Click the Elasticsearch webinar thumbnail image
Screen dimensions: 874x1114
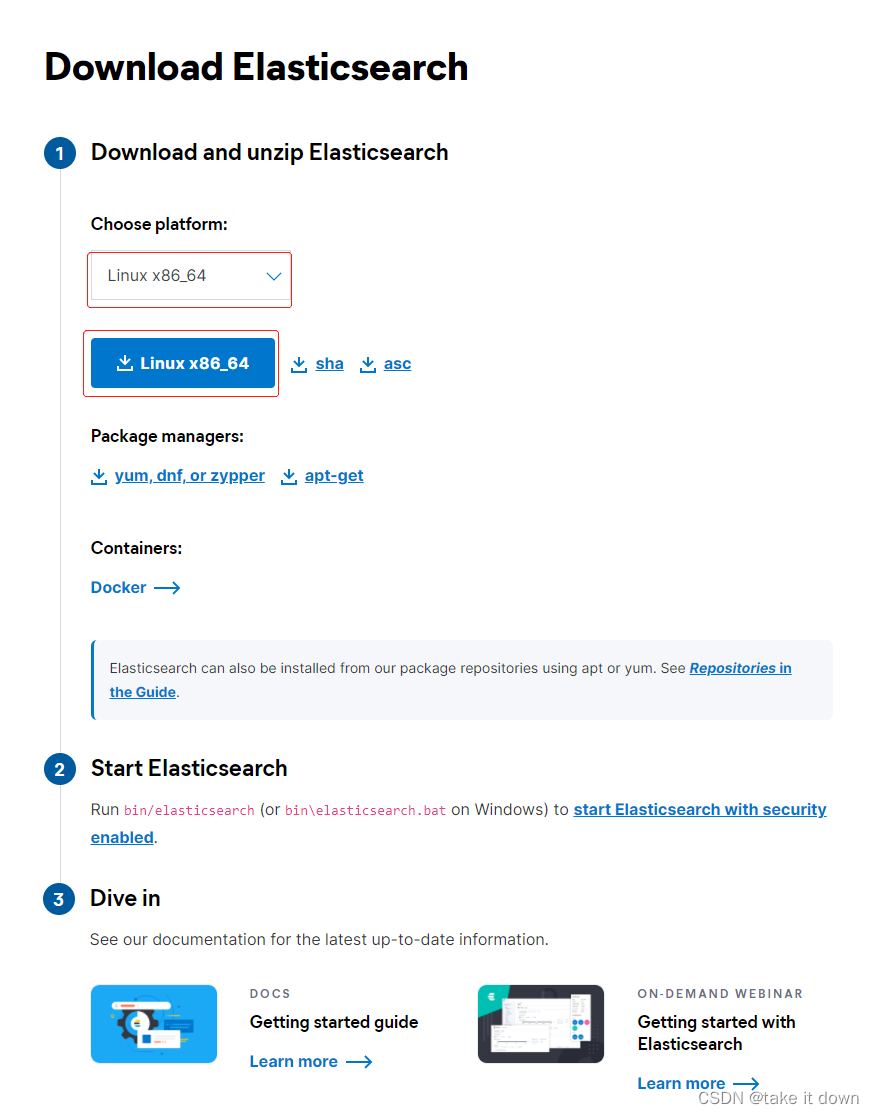point(541,1023)
